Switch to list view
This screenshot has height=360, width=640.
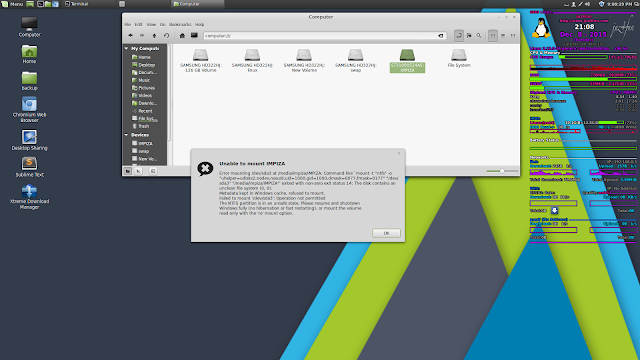[503, 36]
